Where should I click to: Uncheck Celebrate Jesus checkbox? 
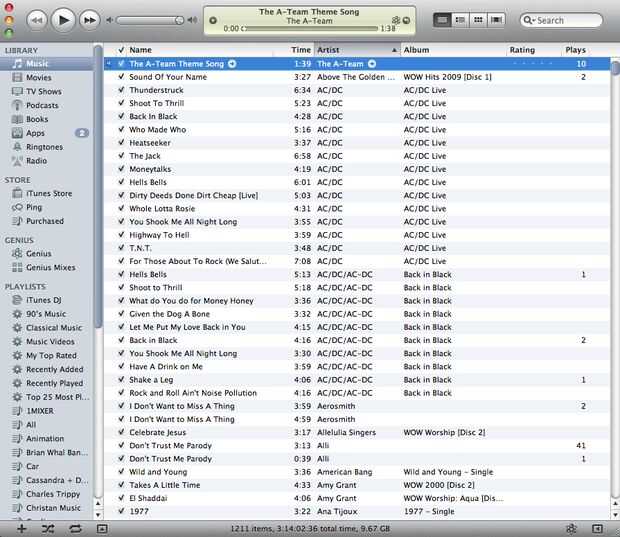121,432
